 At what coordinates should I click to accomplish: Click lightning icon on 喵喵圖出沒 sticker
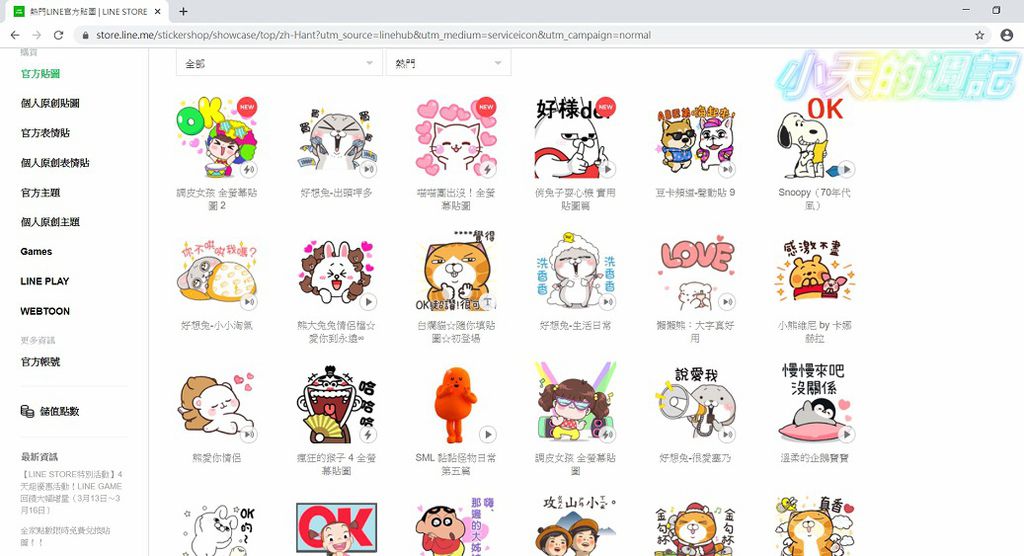487,169
